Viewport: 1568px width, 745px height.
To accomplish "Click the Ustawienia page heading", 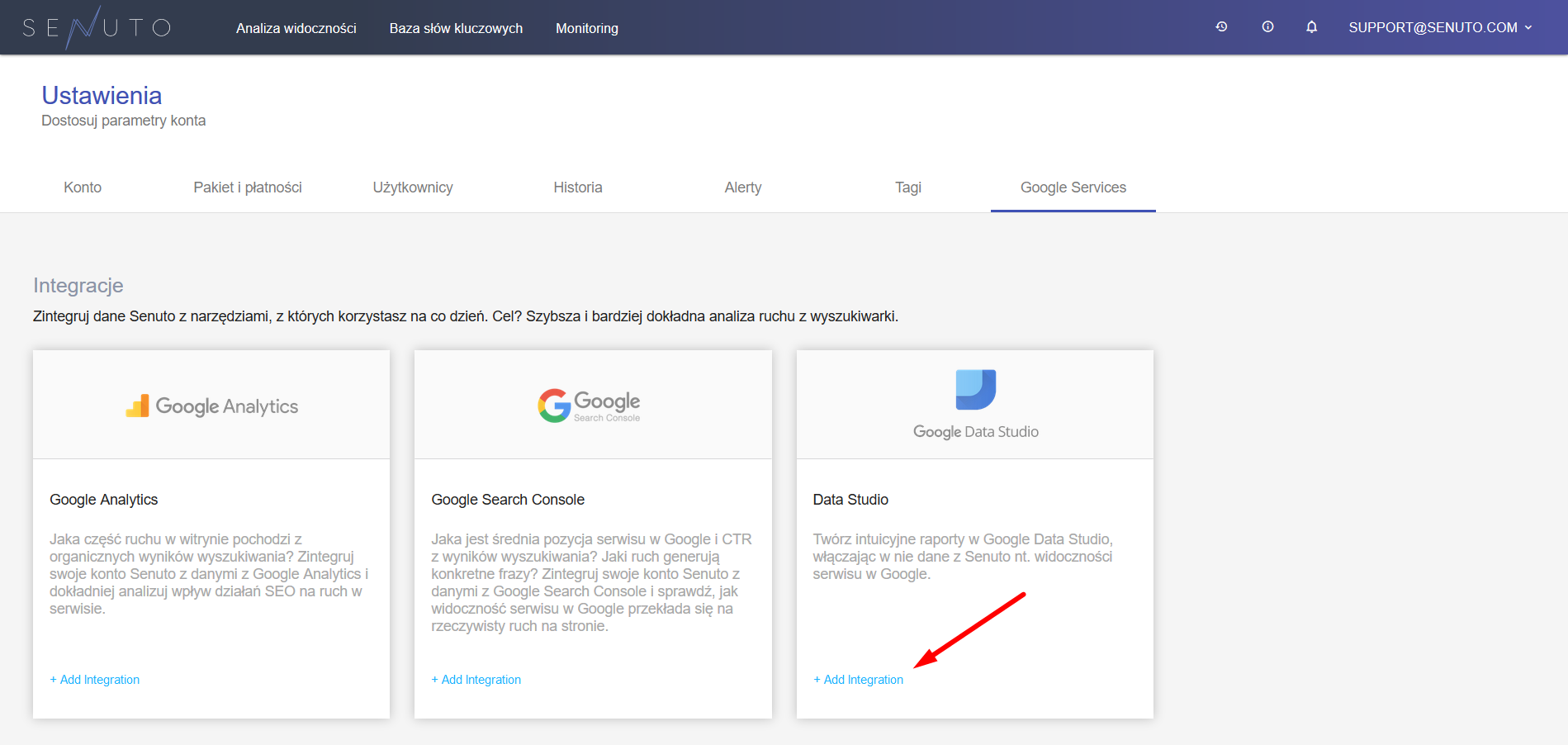I will coord(102,96).
